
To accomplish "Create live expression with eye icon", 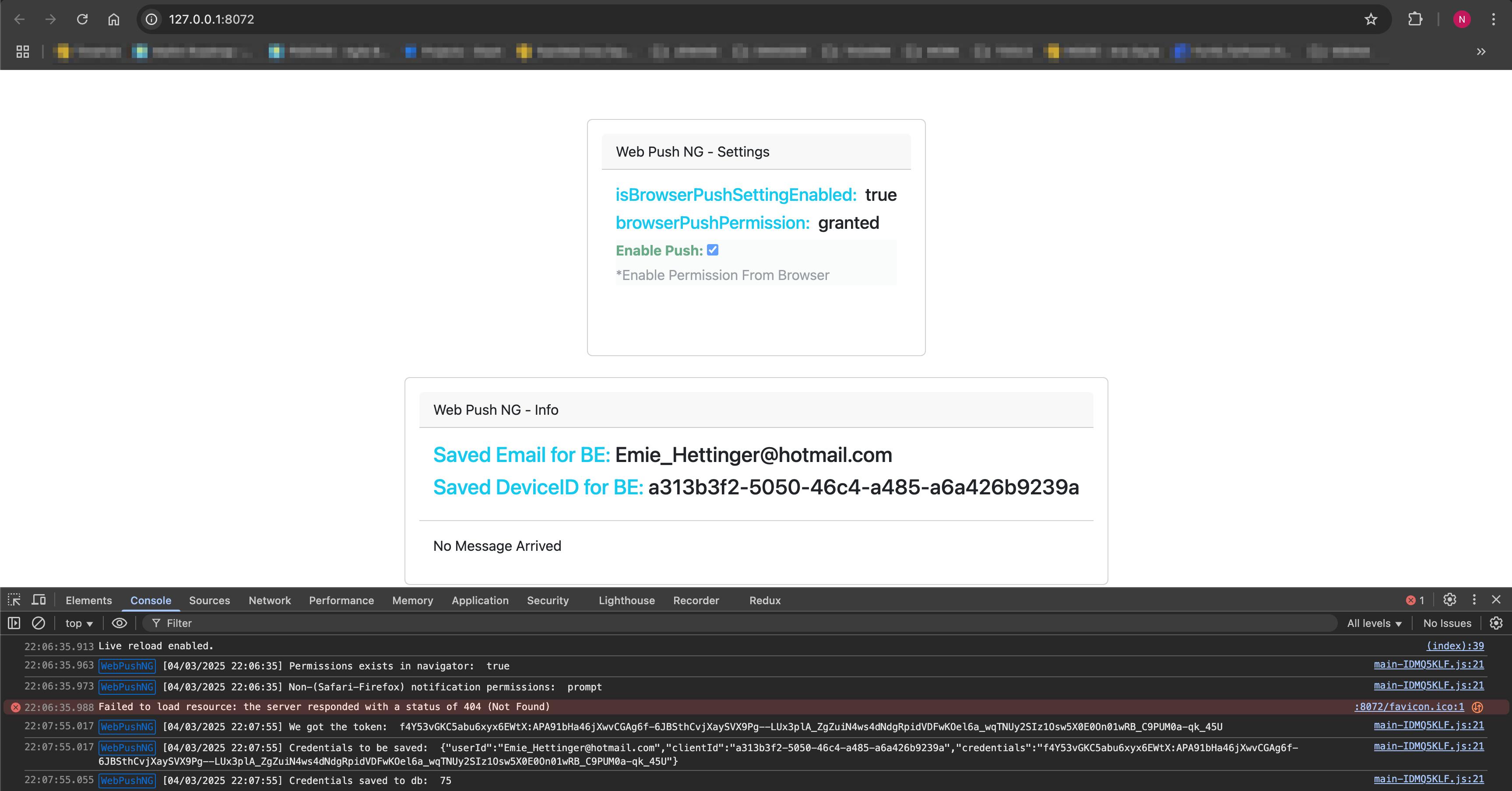I will (119, 623).
